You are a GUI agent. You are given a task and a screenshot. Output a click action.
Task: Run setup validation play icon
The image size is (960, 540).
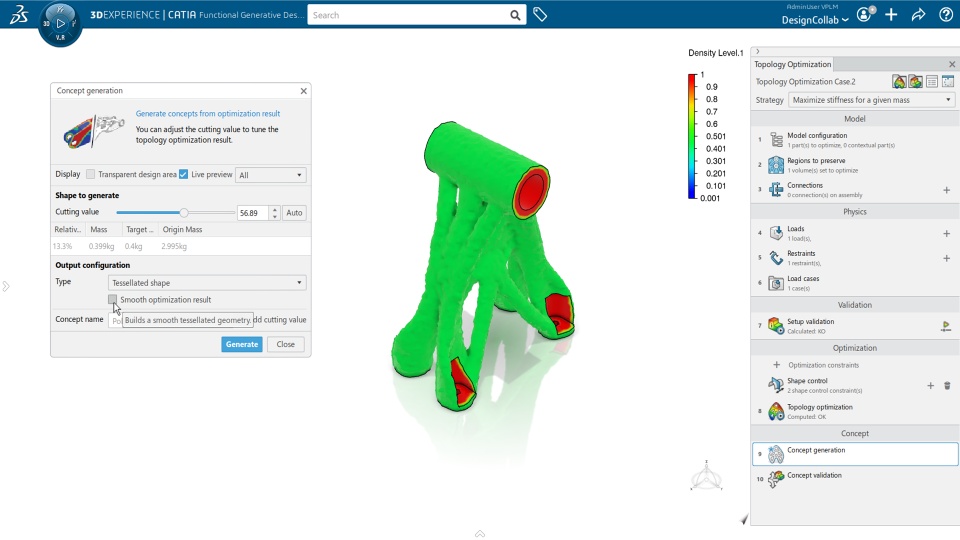(x=946, y=326)
